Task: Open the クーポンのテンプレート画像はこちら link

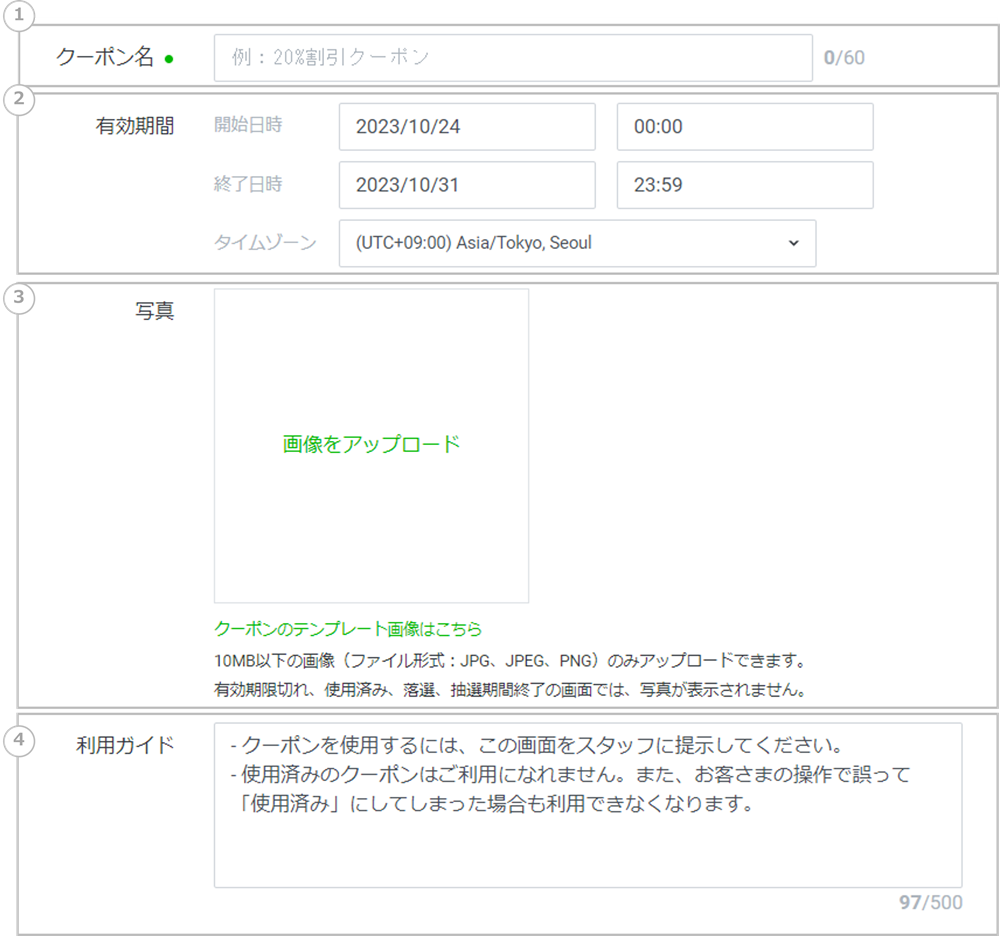Action: 348,629
